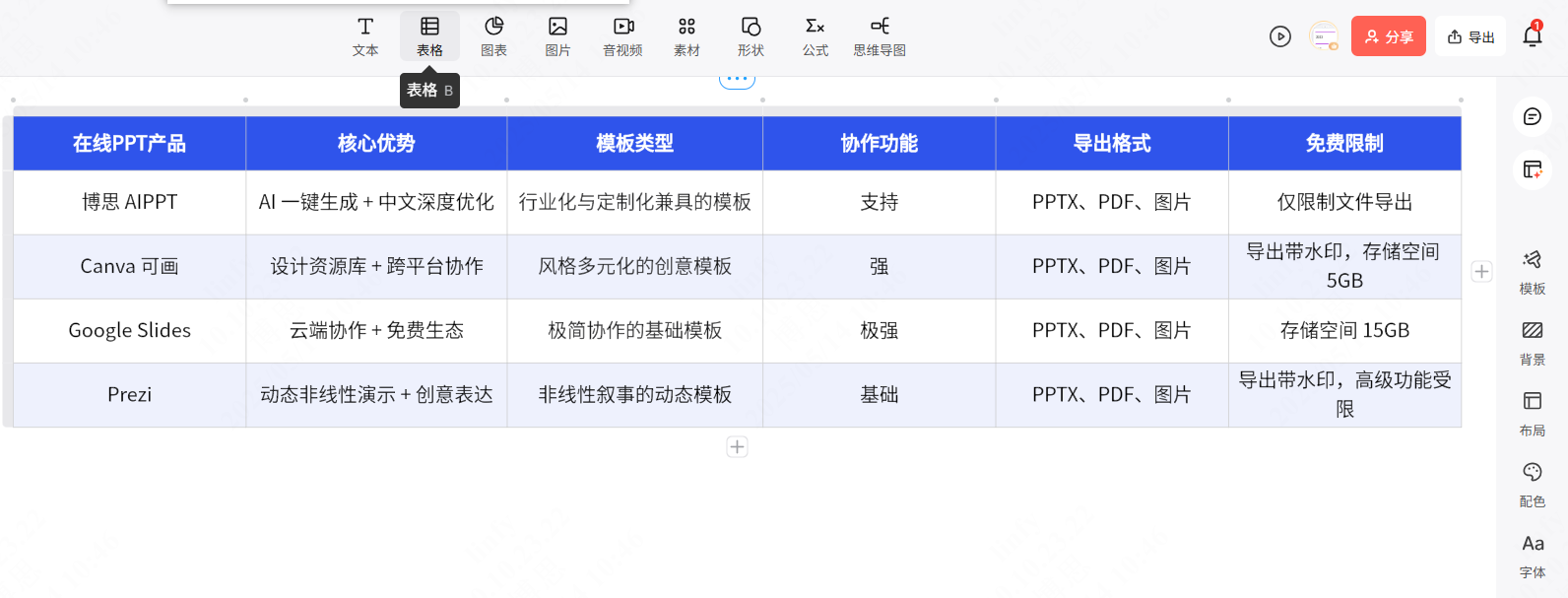This screenshot has width=1568, height=598.
Task: Open the 音视频 media tool
Action: 622,36
